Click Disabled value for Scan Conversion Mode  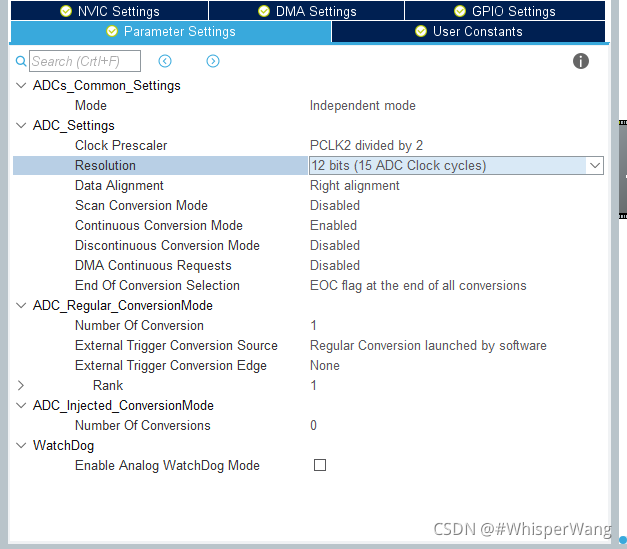[335, 205]
